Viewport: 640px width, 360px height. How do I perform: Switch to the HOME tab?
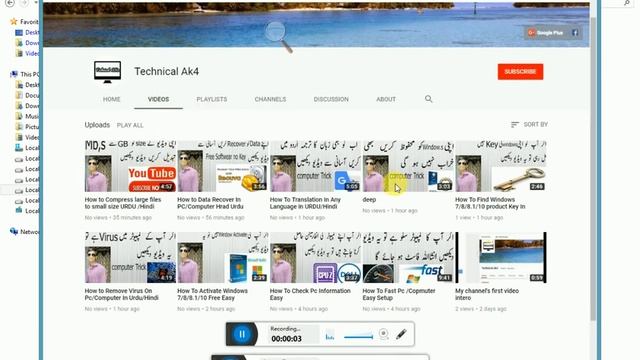click(x=111, y=99)
